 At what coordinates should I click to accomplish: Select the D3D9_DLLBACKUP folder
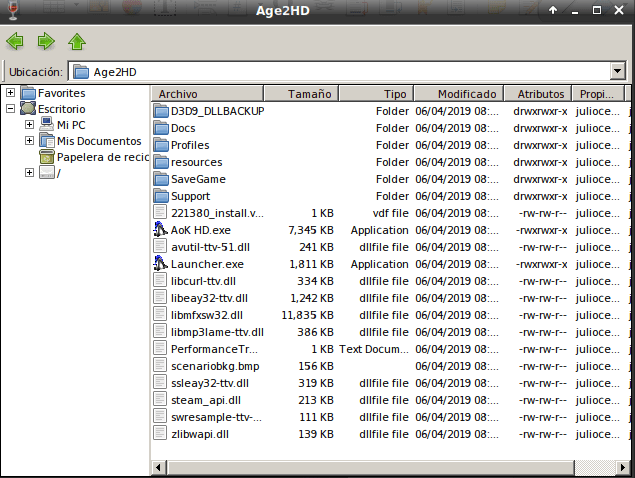pos(217,111)
